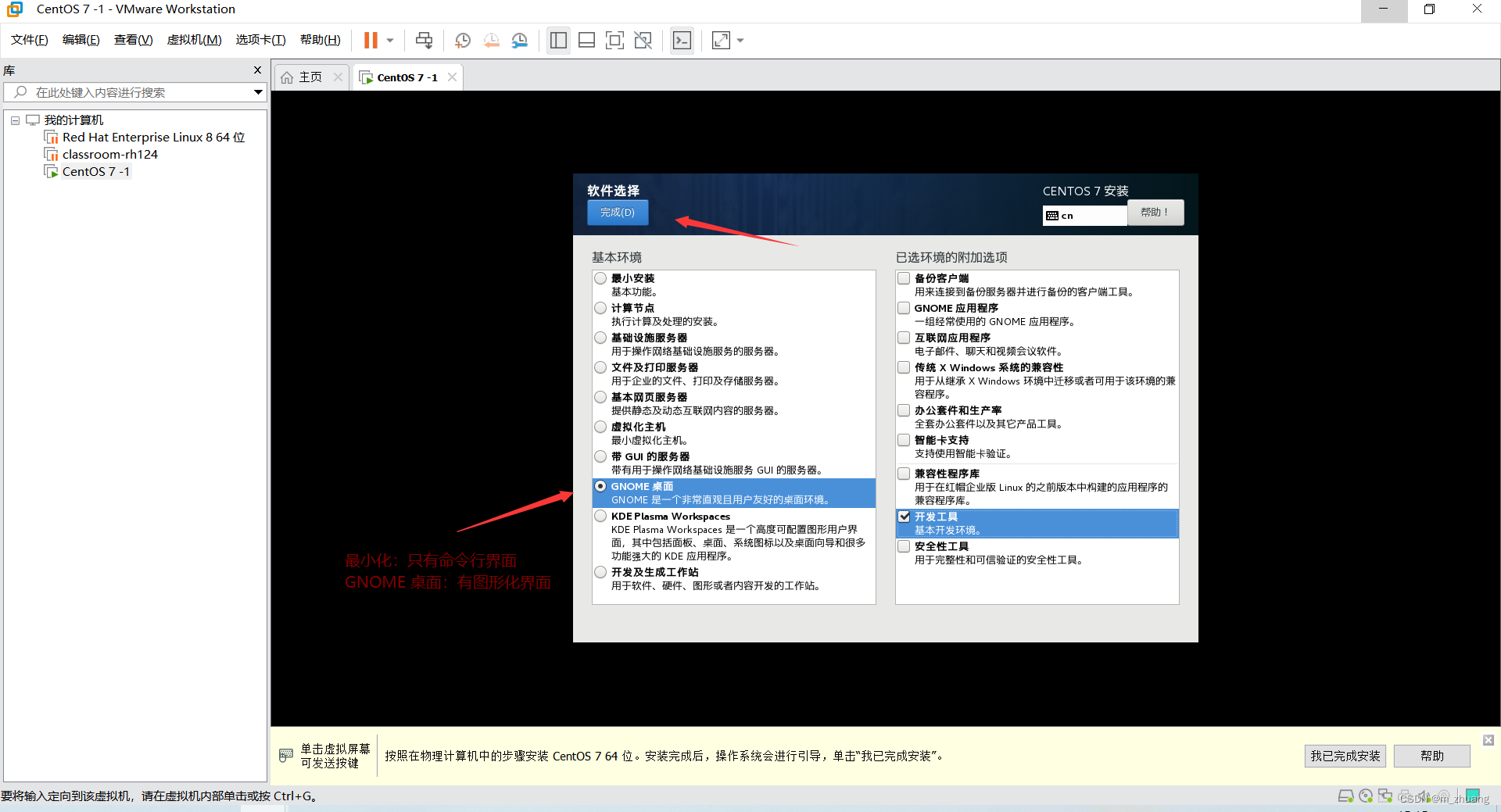Pause the virtual machine with orange pause icon
The image size is (1501, 812).
click(x=371, y=40)
